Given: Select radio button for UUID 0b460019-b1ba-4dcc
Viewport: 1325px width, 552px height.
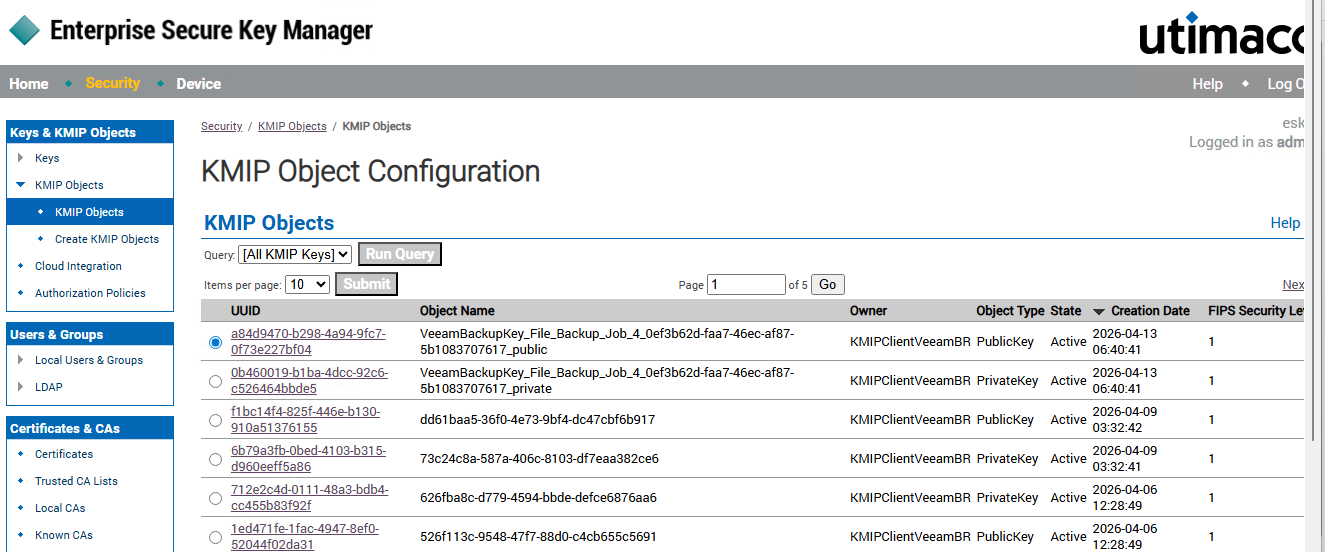Looking at the screenshot, I should [x=216, y=381].
